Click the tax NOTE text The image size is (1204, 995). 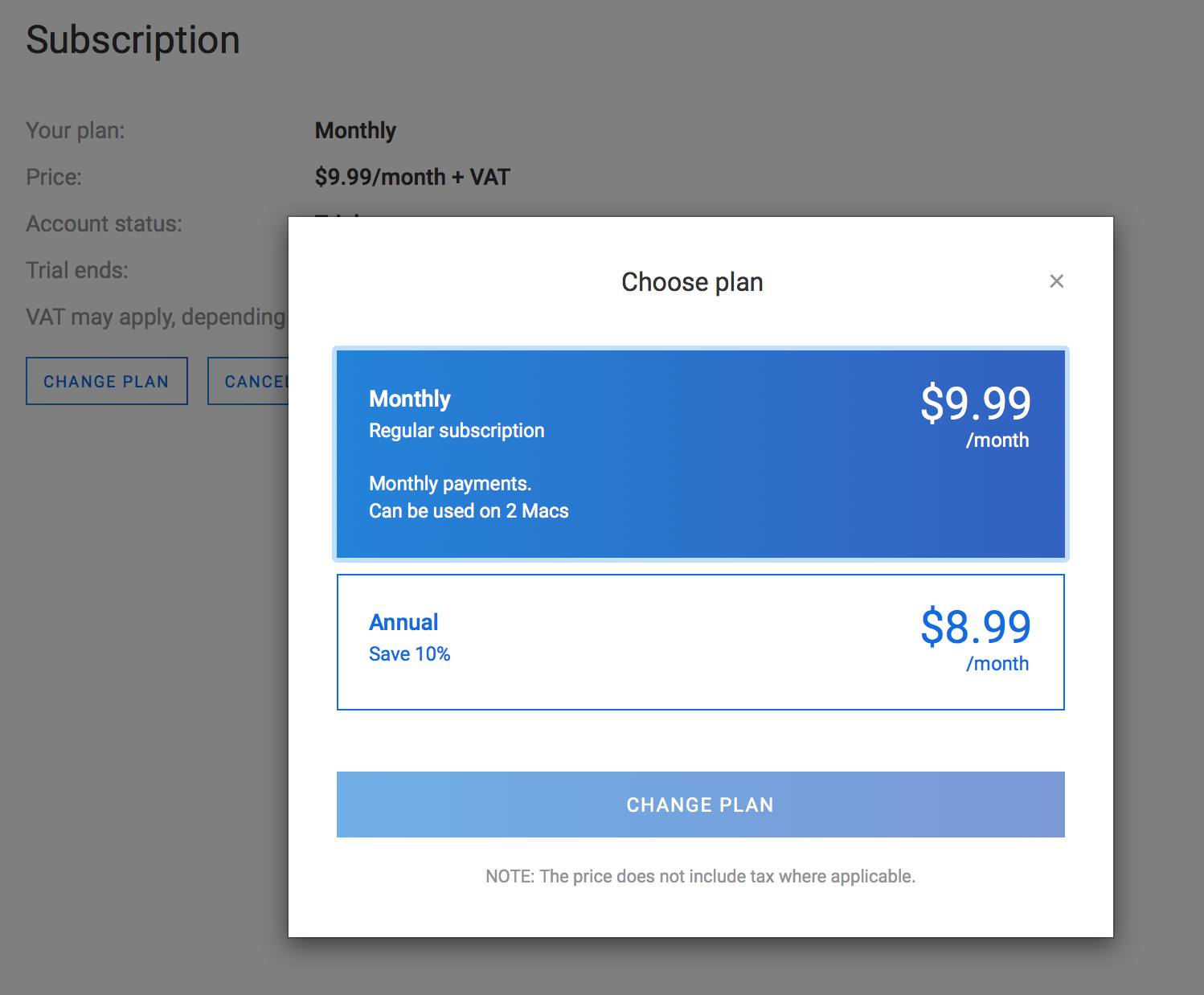[700, 876]
